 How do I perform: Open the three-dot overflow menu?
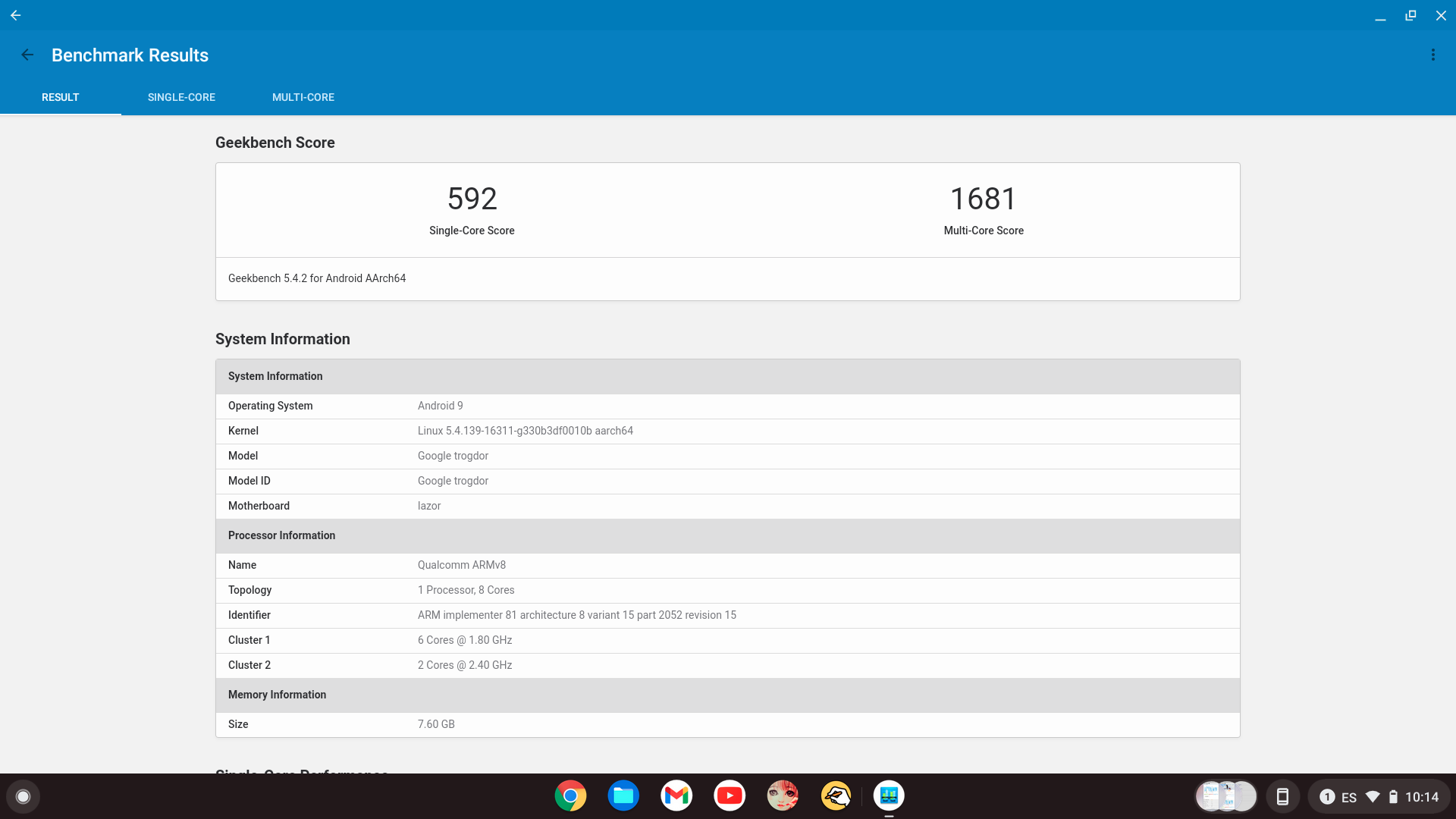1432,55
